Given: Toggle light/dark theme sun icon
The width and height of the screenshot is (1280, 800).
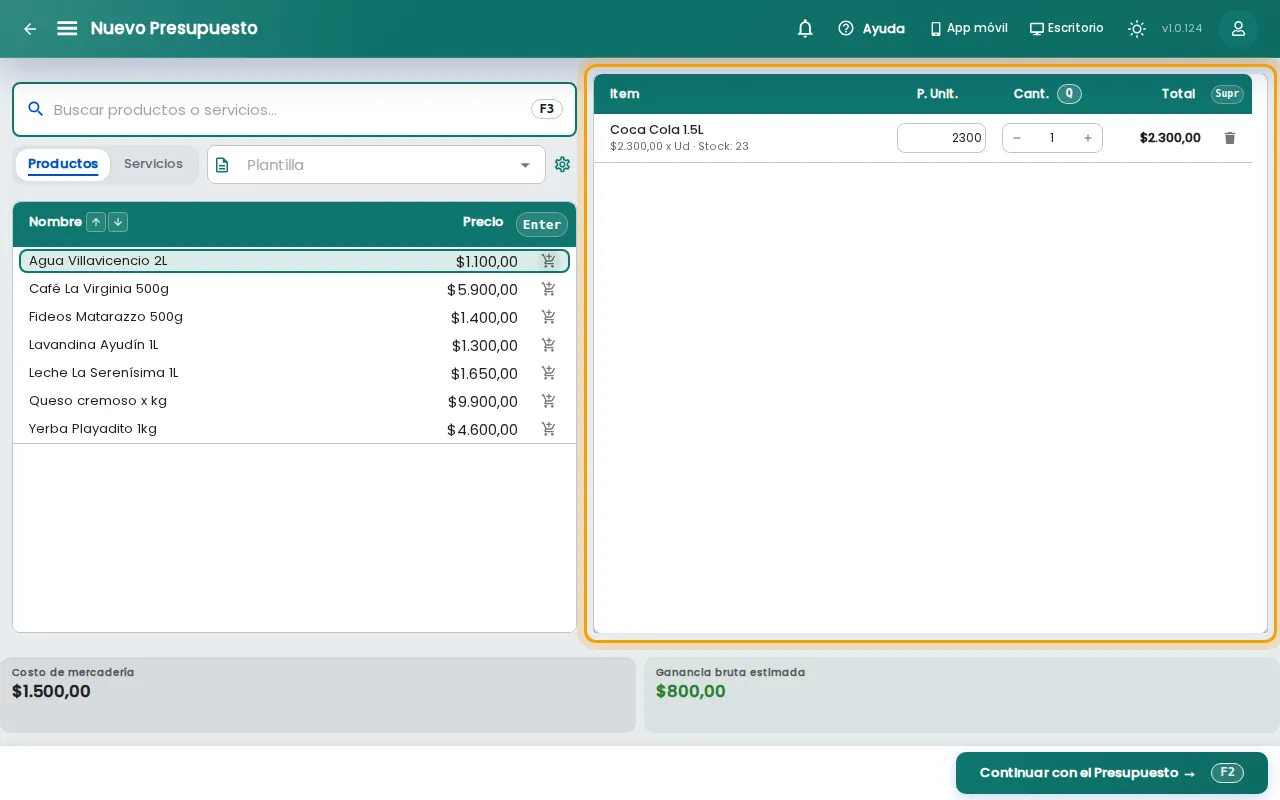Looking at the screenshot, I should 1137,28.
